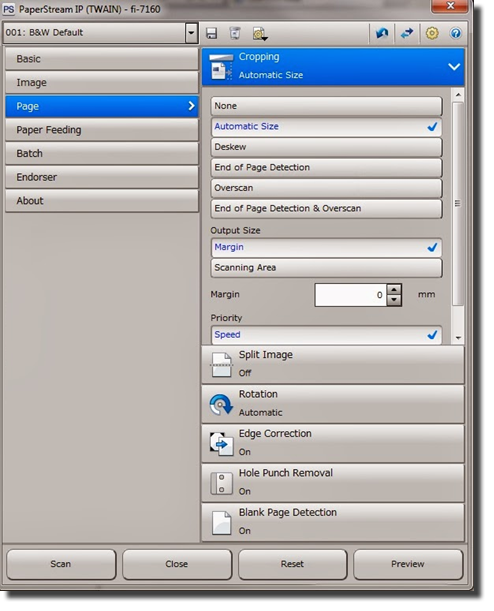Expand the Blank Page Detection setting
494x611 pixels.
click(333, 522)
